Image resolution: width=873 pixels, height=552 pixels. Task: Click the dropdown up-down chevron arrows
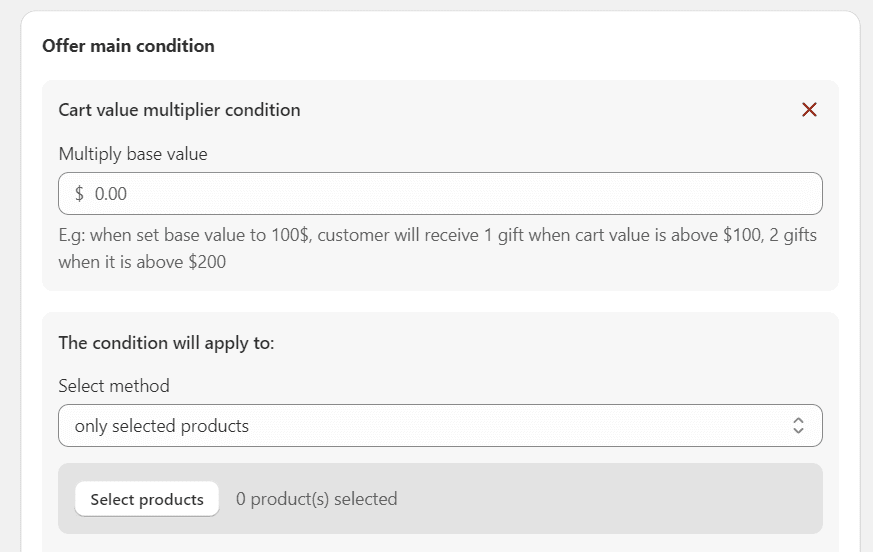798,426
